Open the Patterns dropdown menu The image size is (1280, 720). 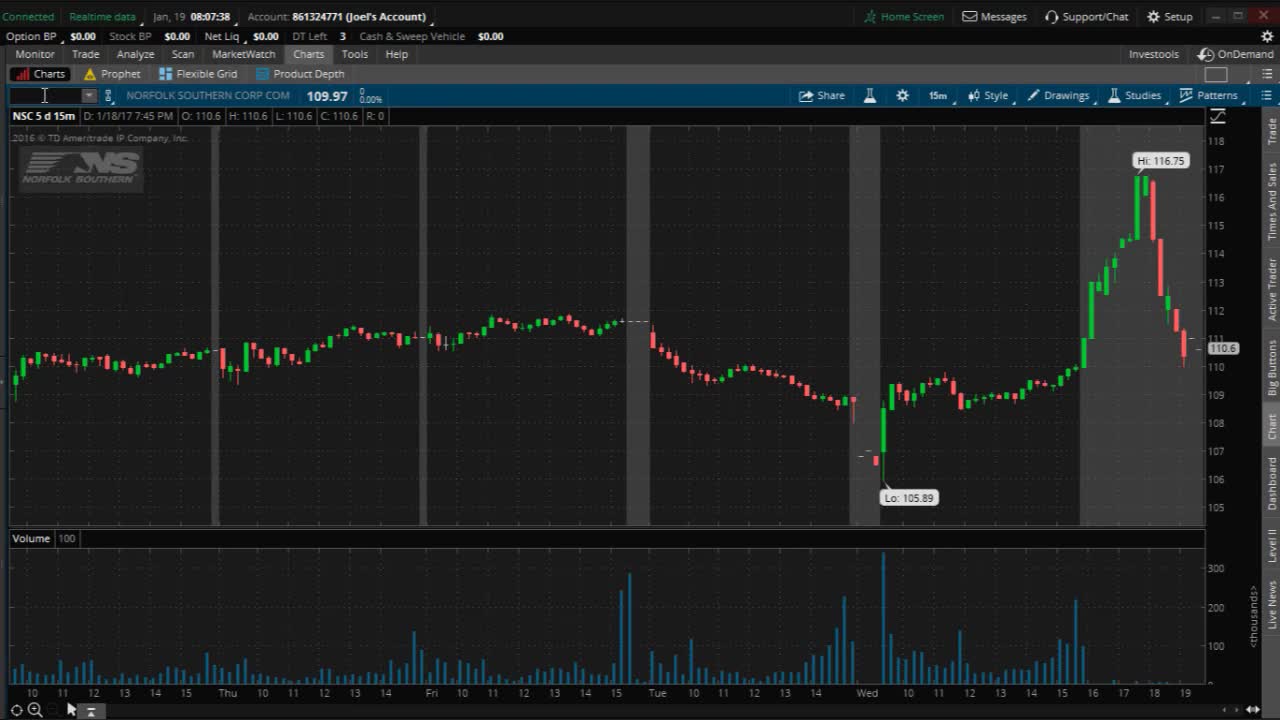(1210, 96)
